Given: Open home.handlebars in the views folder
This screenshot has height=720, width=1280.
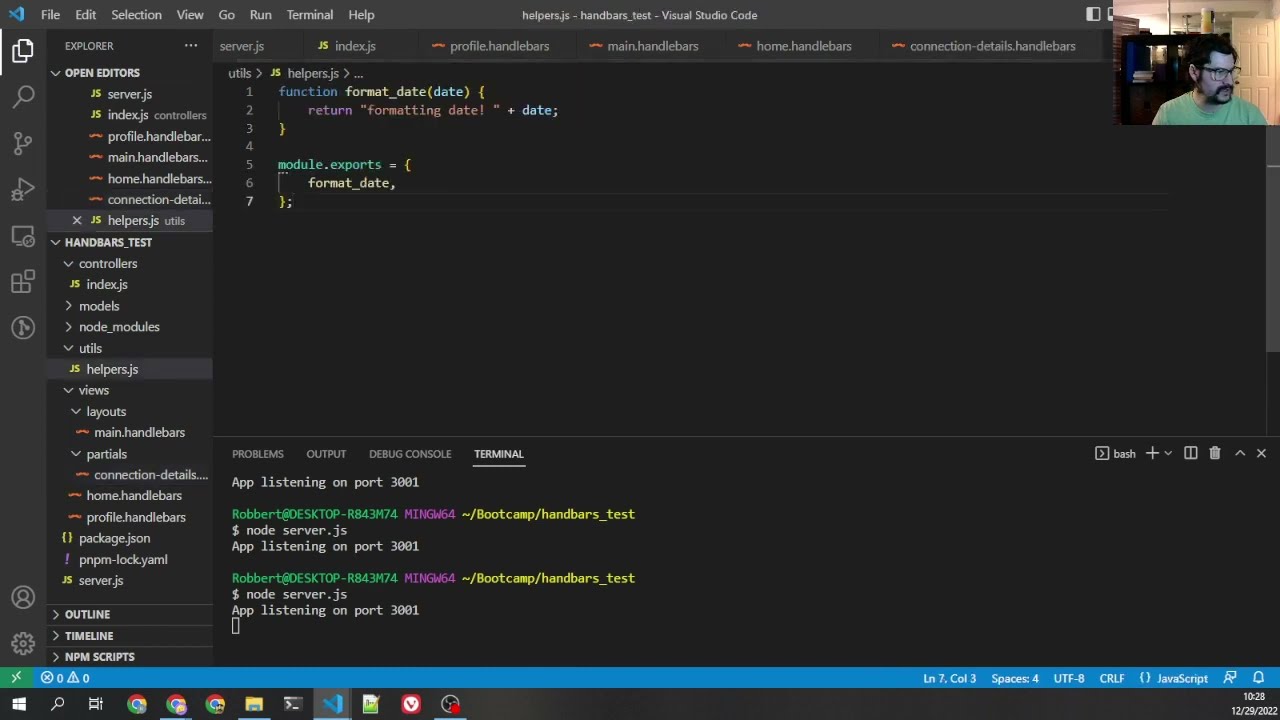Looking at the screenshot, I should (134, 496).
